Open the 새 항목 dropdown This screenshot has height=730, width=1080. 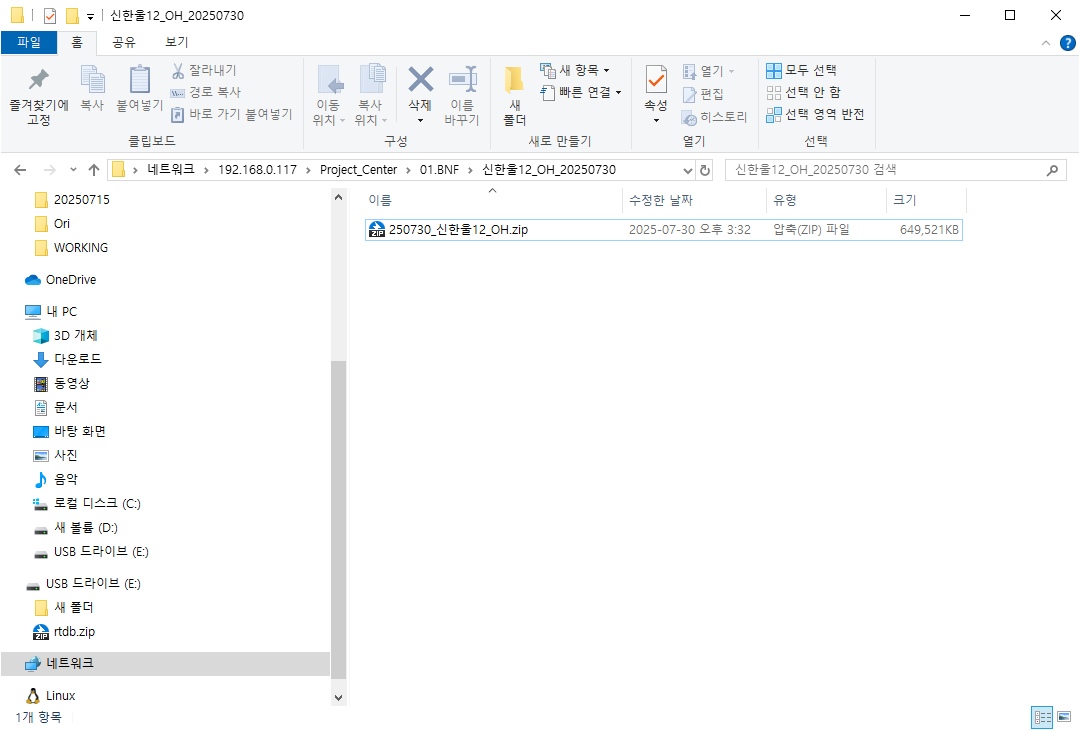coord(575,70)
